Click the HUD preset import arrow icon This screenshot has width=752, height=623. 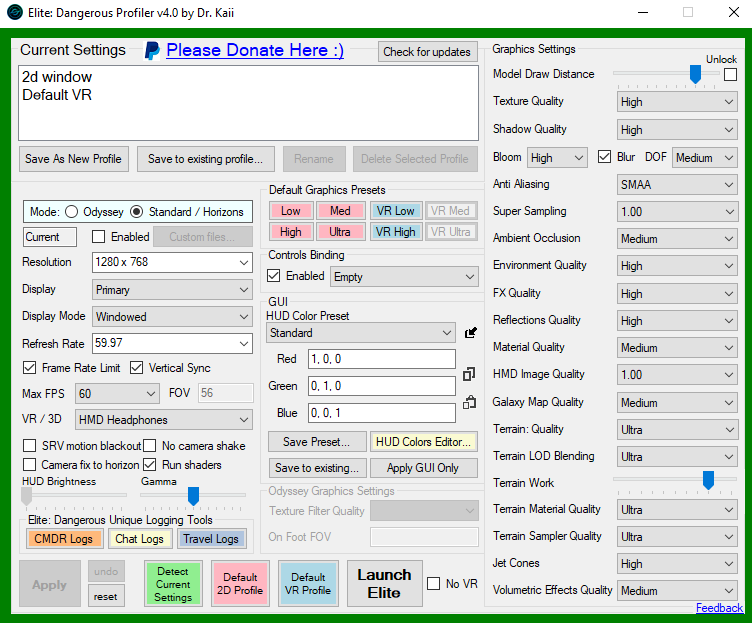[x=470, y=332]
